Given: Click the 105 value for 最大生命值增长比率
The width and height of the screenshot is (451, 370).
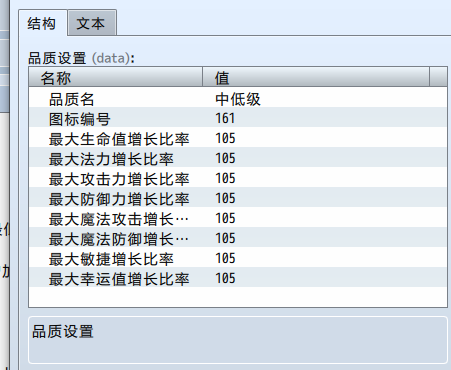Looking at the screenshot, I should (225, 138).
